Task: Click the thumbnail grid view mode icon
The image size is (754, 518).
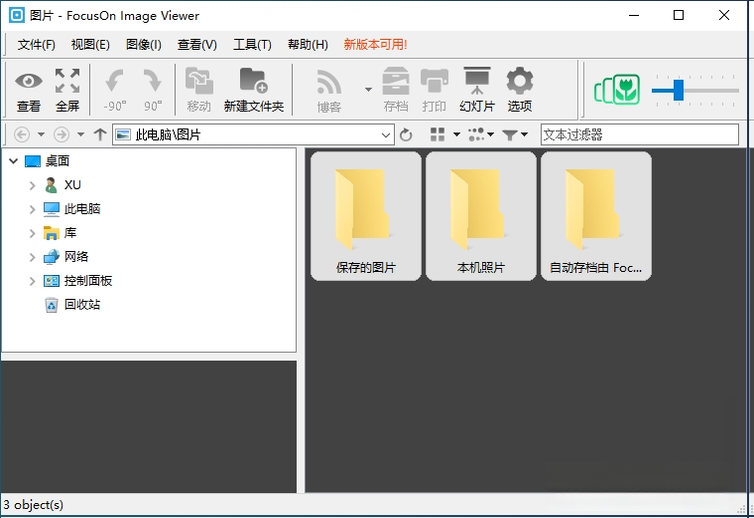Action: coord(438,135)
